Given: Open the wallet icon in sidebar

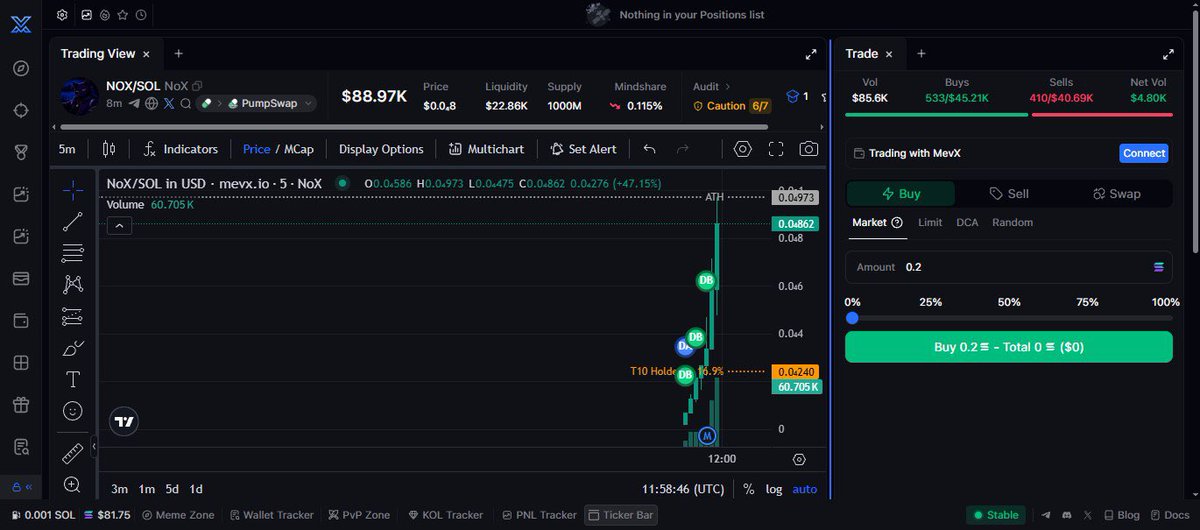Looking at the screenshot, I should pyautogui.click(x=21, y=320).
